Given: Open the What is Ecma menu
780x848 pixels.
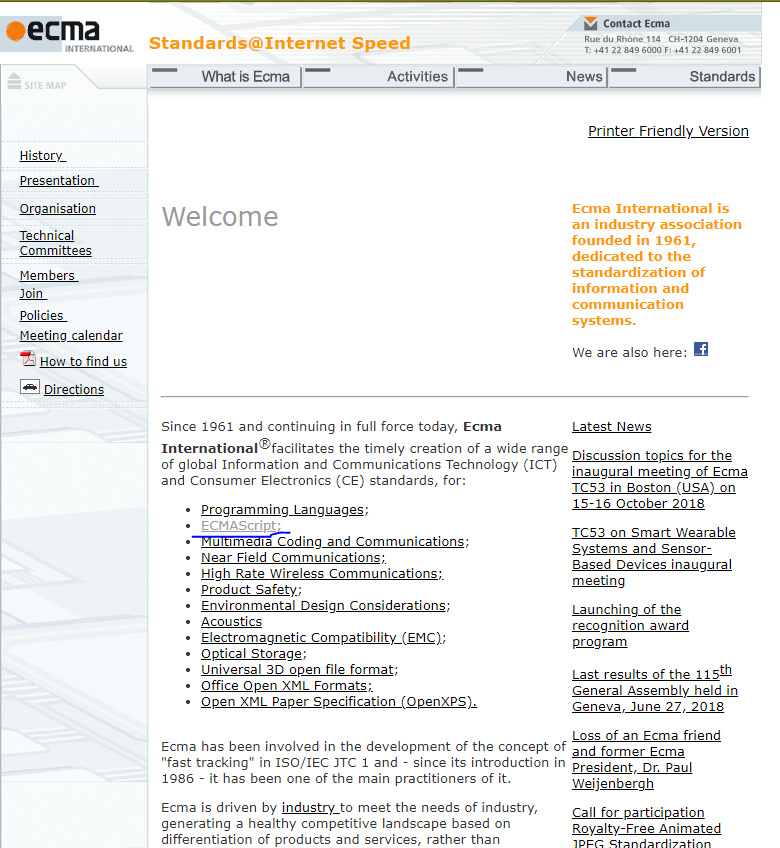Looking at the screenshot, I should click(226, 77).
